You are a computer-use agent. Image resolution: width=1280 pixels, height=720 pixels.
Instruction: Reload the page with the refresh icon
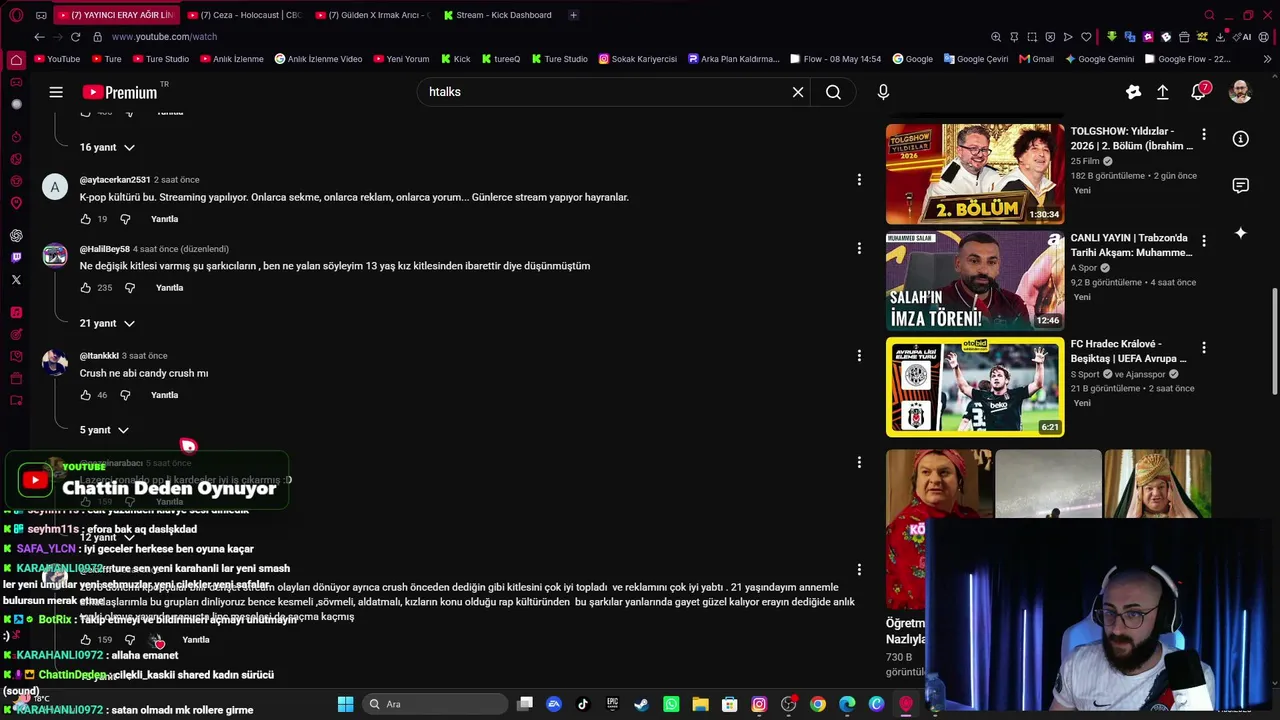tap(75, 37)
